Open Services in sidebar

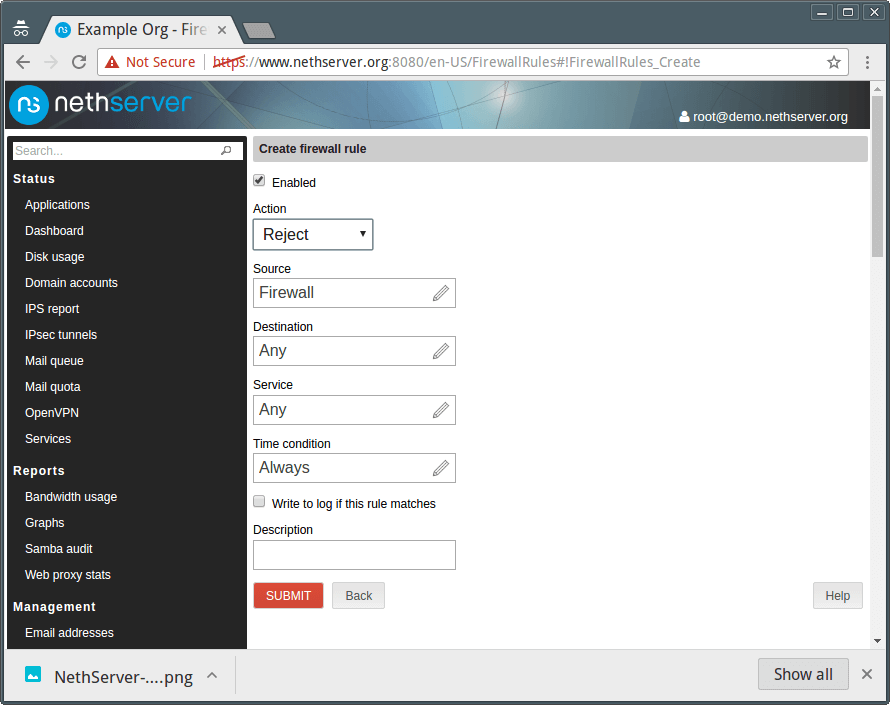coord(48,439)
